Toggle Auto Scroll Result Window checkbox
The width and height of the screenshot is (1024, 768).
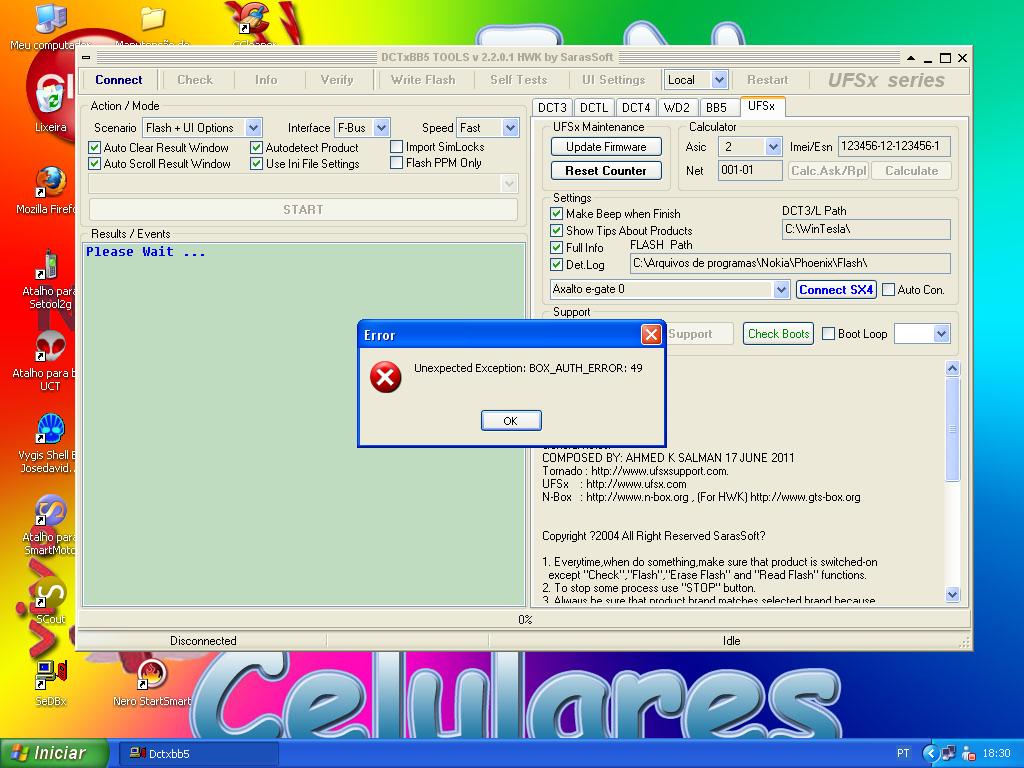point(95,163)
